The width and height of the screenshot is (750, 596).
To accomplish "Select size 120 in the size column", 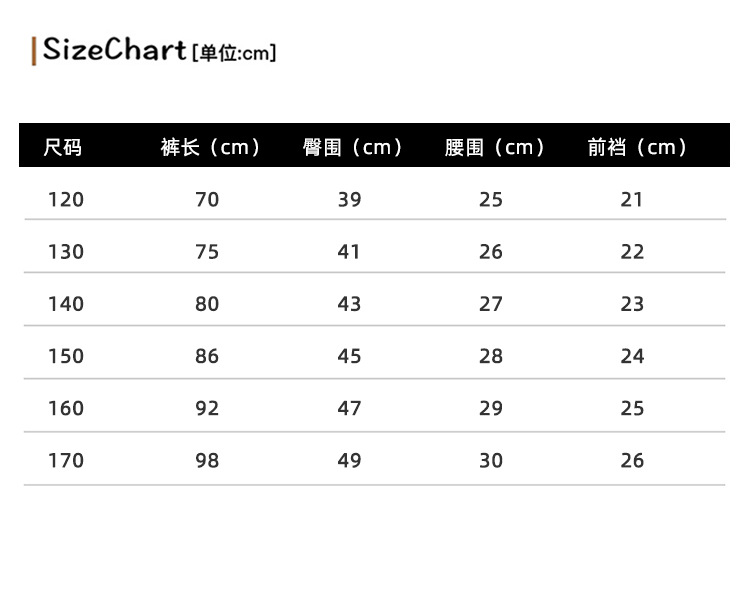I will pos(66,200).
